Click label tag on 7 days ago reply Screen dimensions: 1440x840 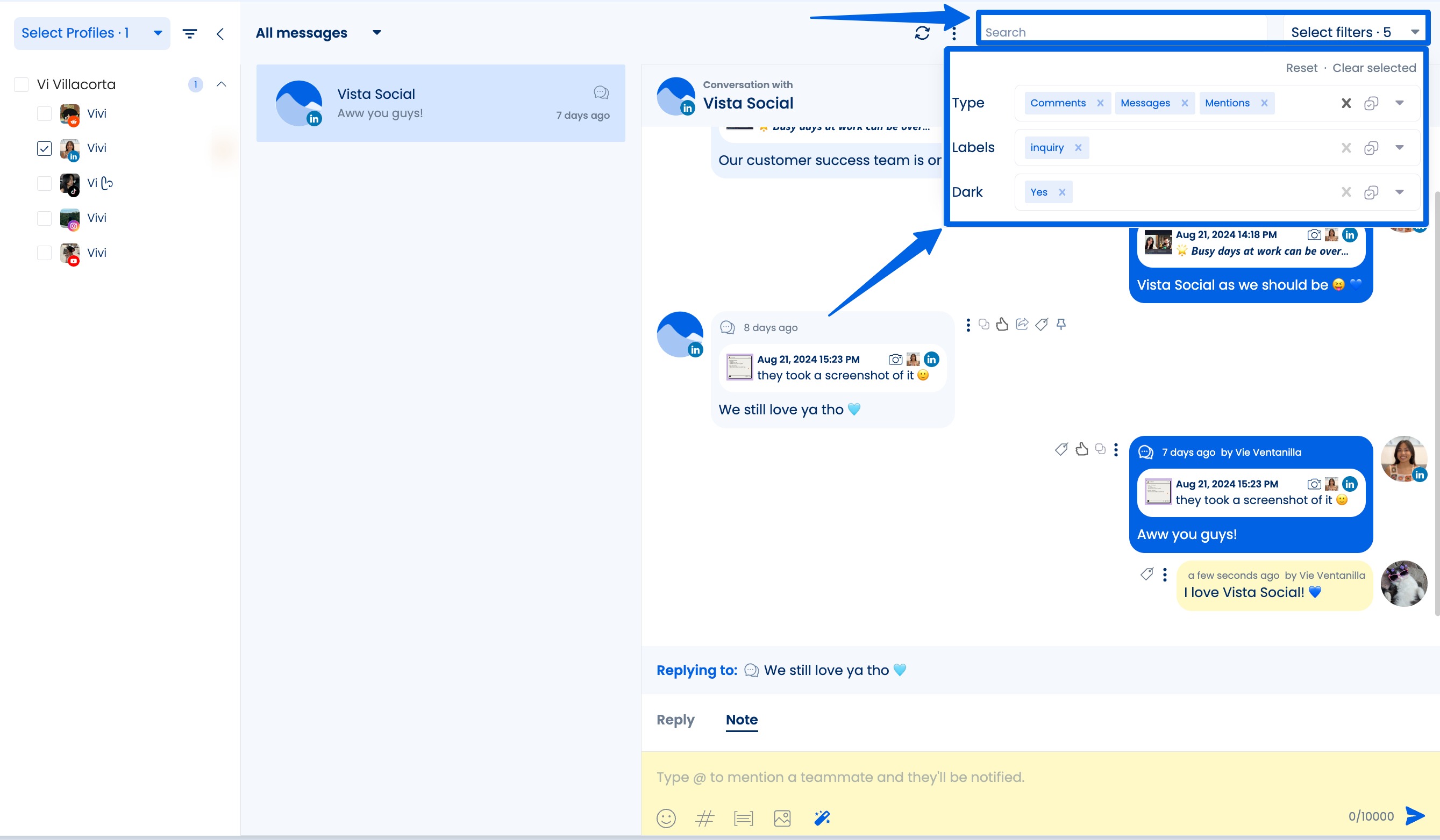click(1061, 449)
